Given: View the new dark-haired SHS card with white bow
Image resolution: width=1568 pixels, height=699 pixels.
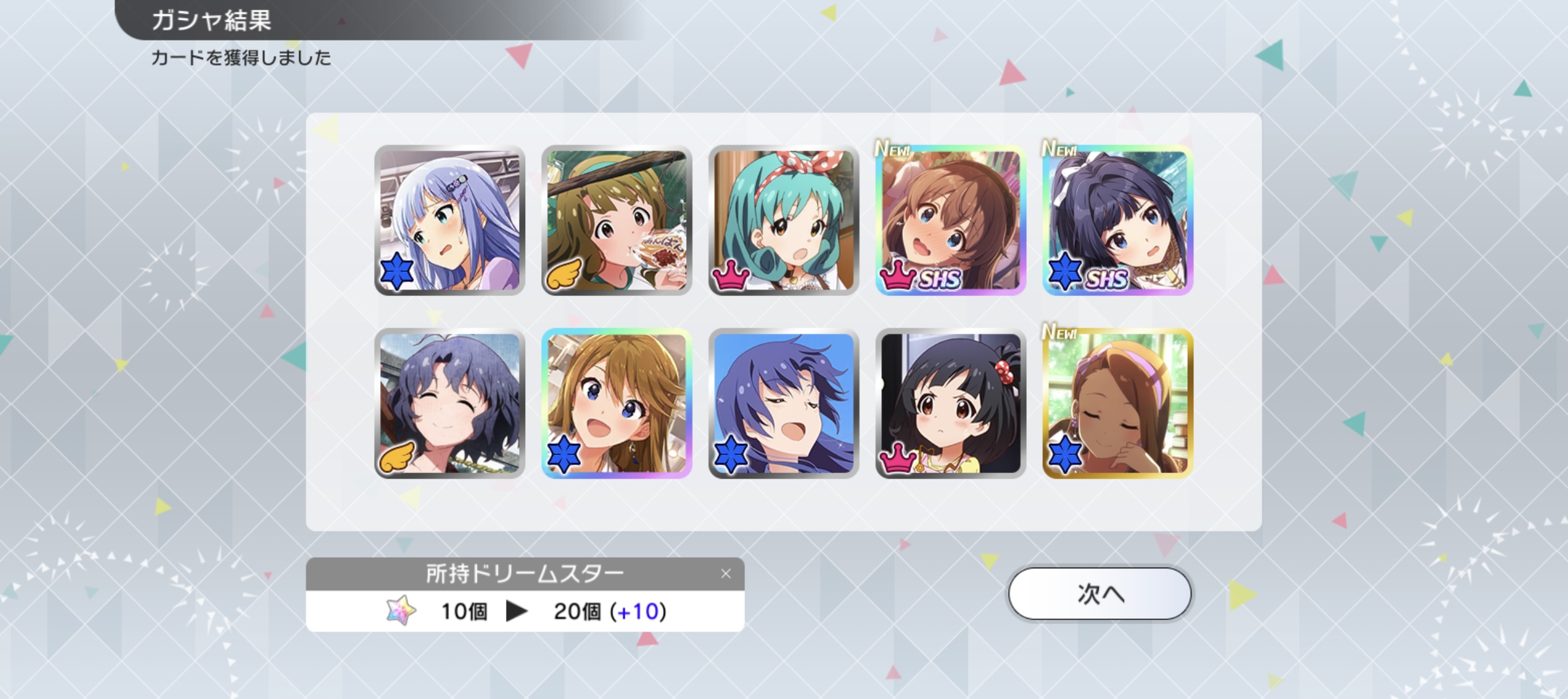Looking at the screenshot, I should 1118,220.
